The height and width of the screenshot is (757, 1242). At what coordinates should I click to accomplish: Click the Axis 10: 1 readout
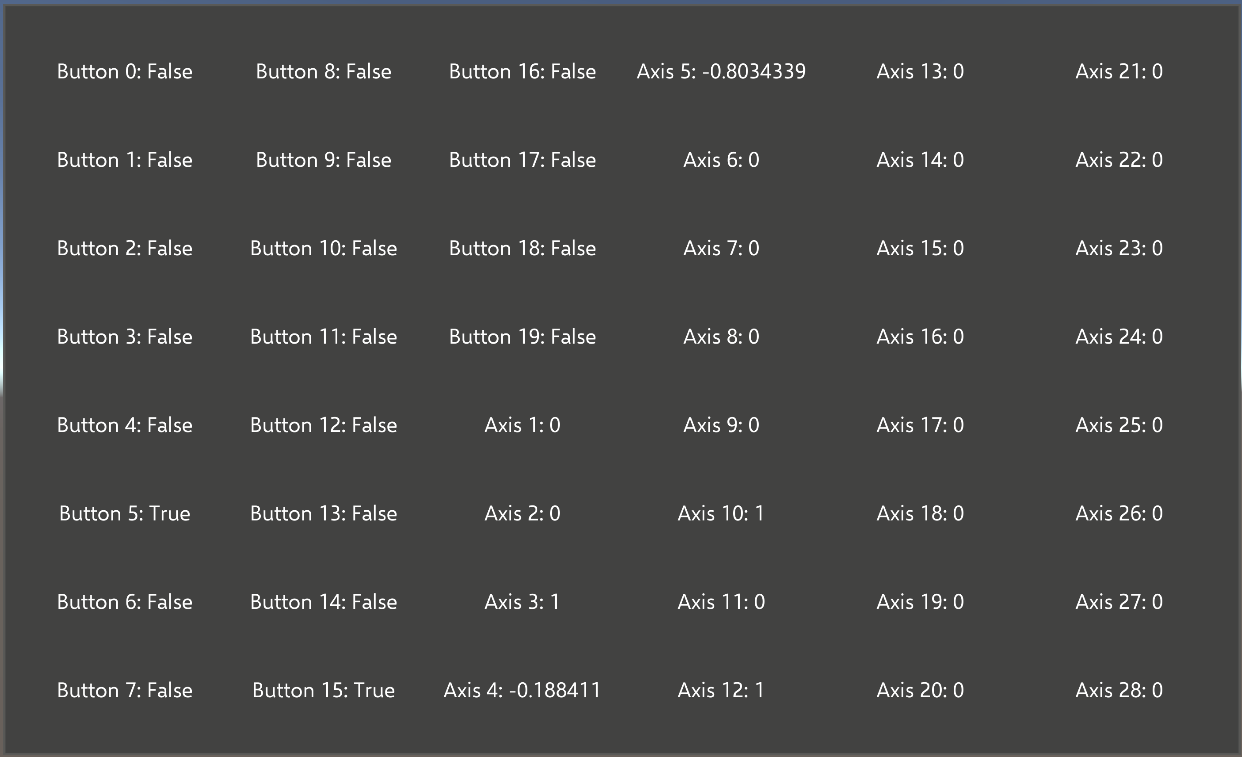pyautogui.click(x=721, y=513)
